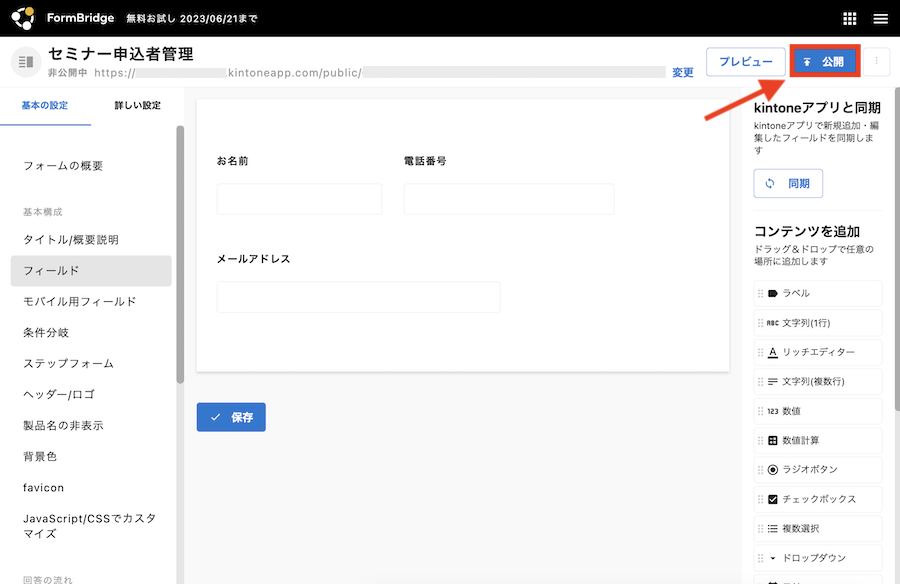This screenshot has height=584, width=900.
Task: Add a Label content item
Action: tap(818, 293)
